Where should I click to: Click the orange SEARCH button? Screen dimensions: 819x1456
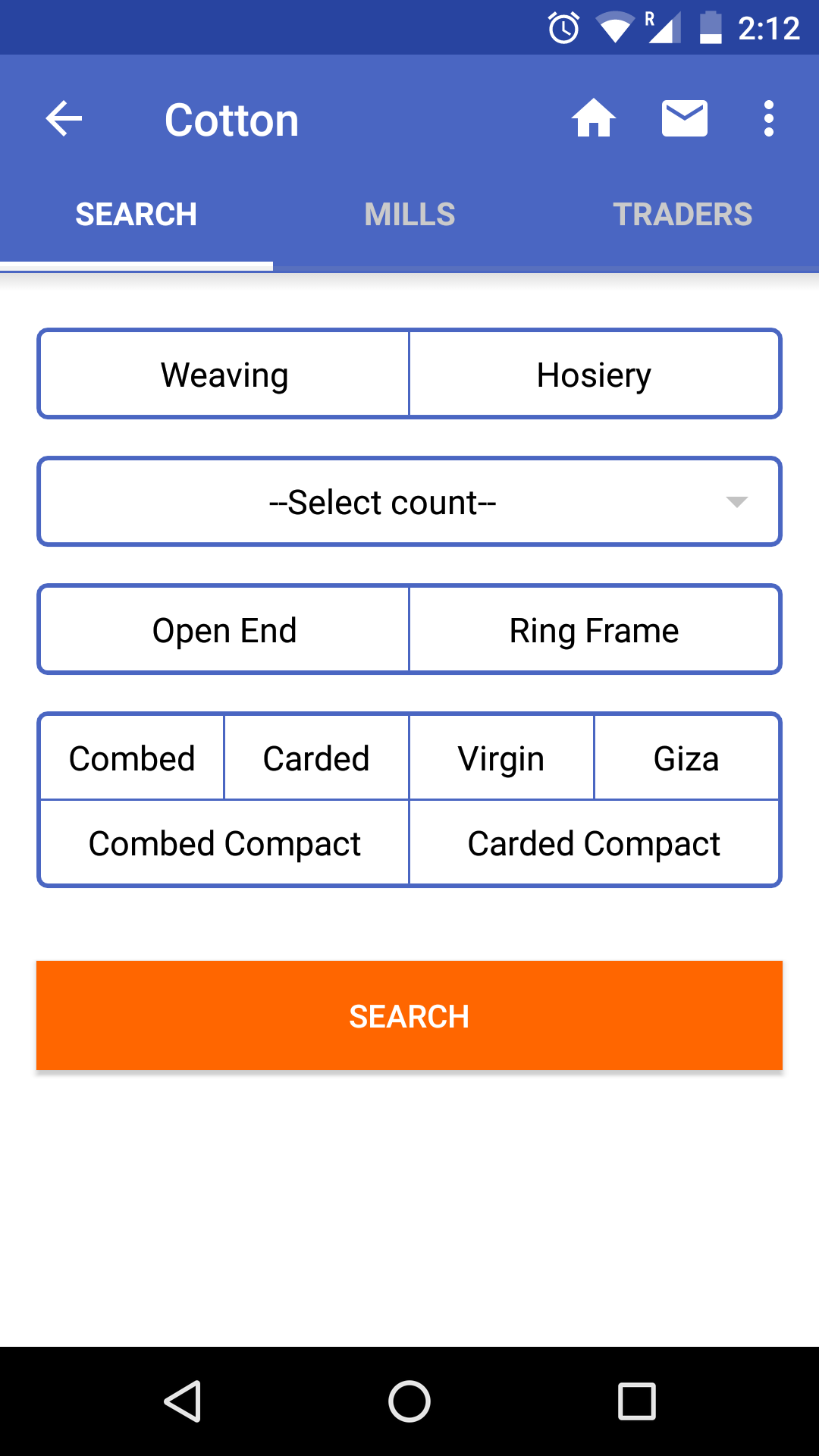point(409,1015)
